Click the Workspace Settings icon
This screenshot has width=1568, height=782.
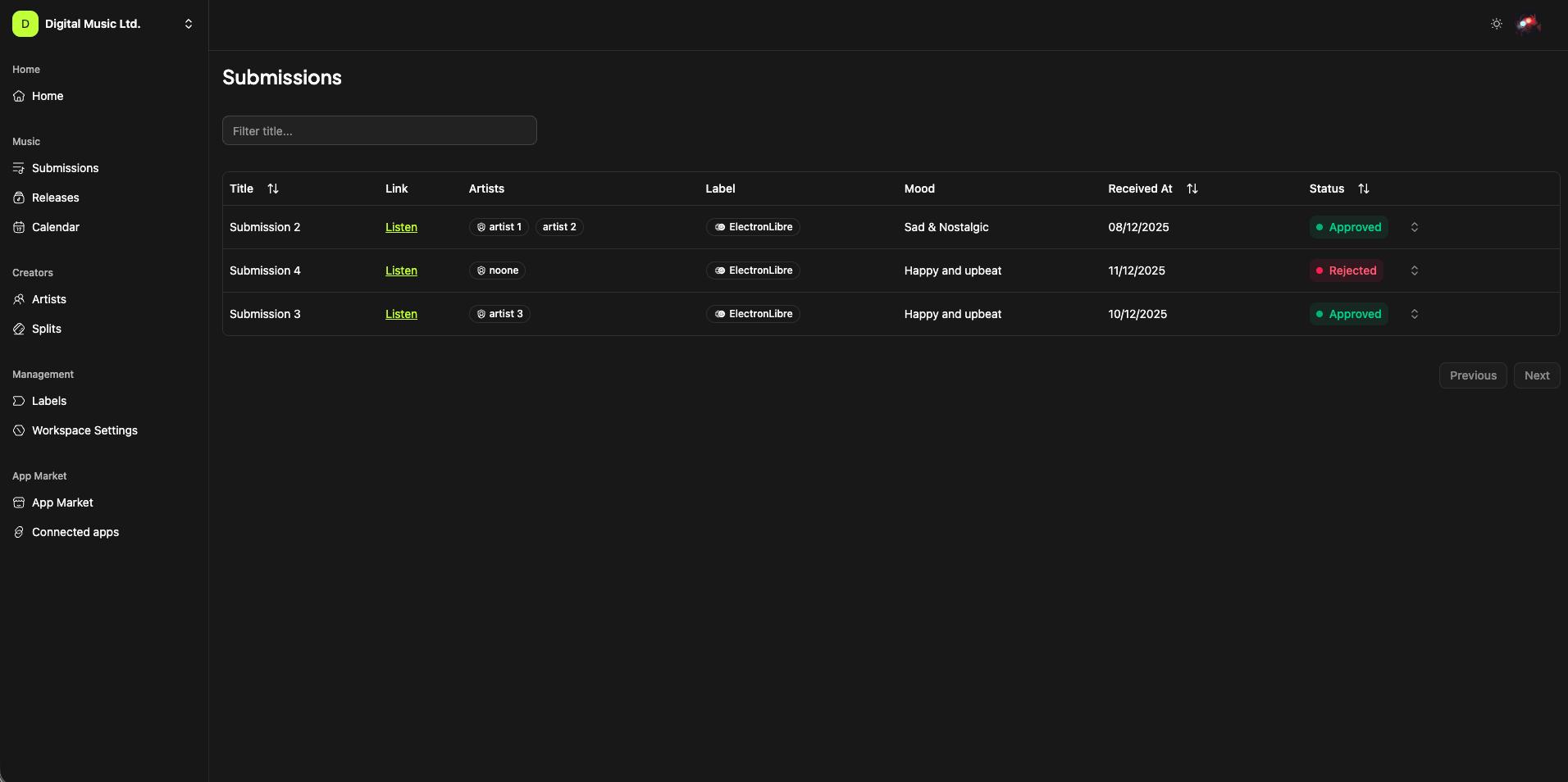tap(18, 430)
